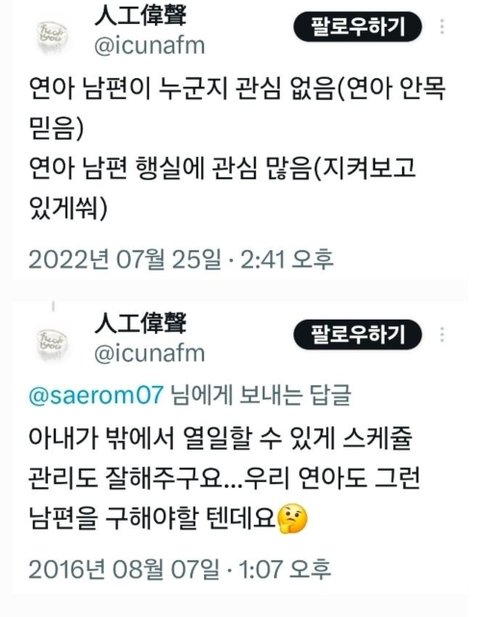Open @icunafm handle in second tweet
This screenshot has height=617, width=480.
pyautogui.click(x=150, y=354)
